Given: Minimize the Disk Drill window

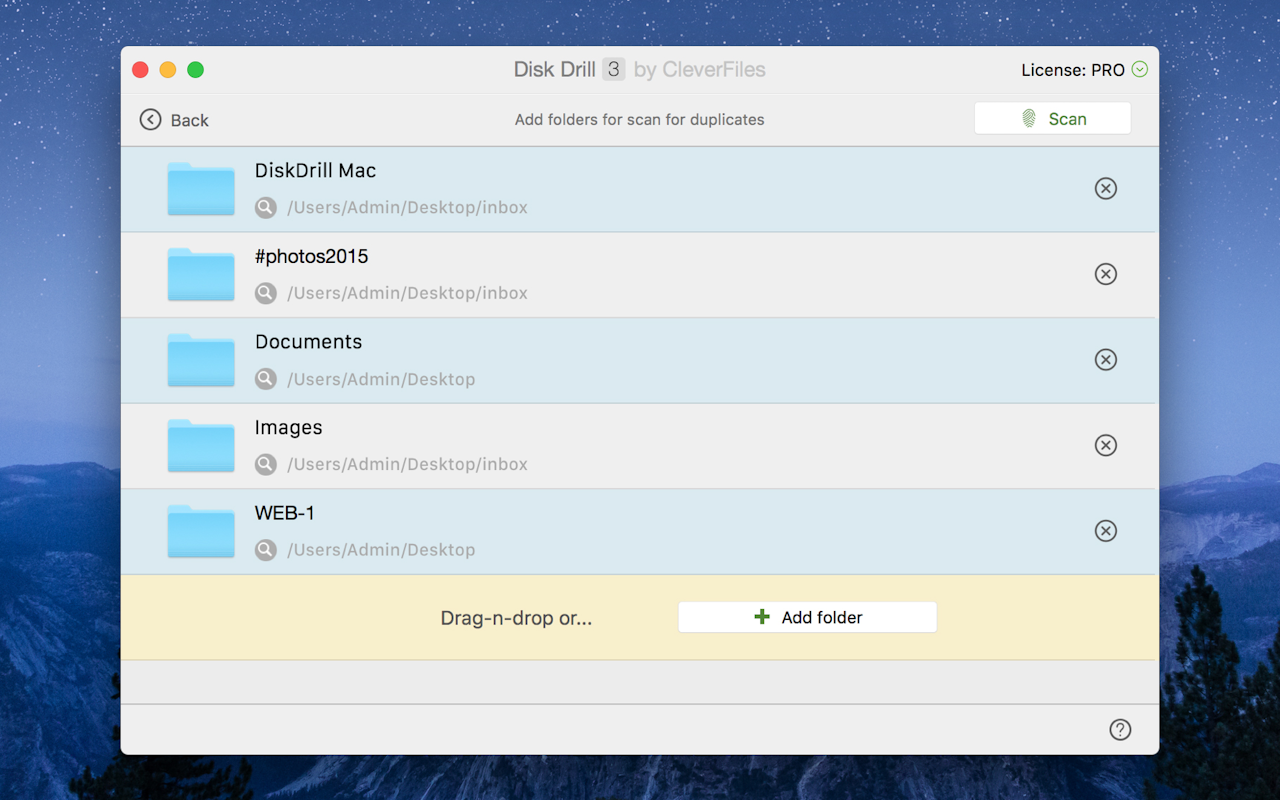Looking at the screenshot, I should click(x=168, y=70).
